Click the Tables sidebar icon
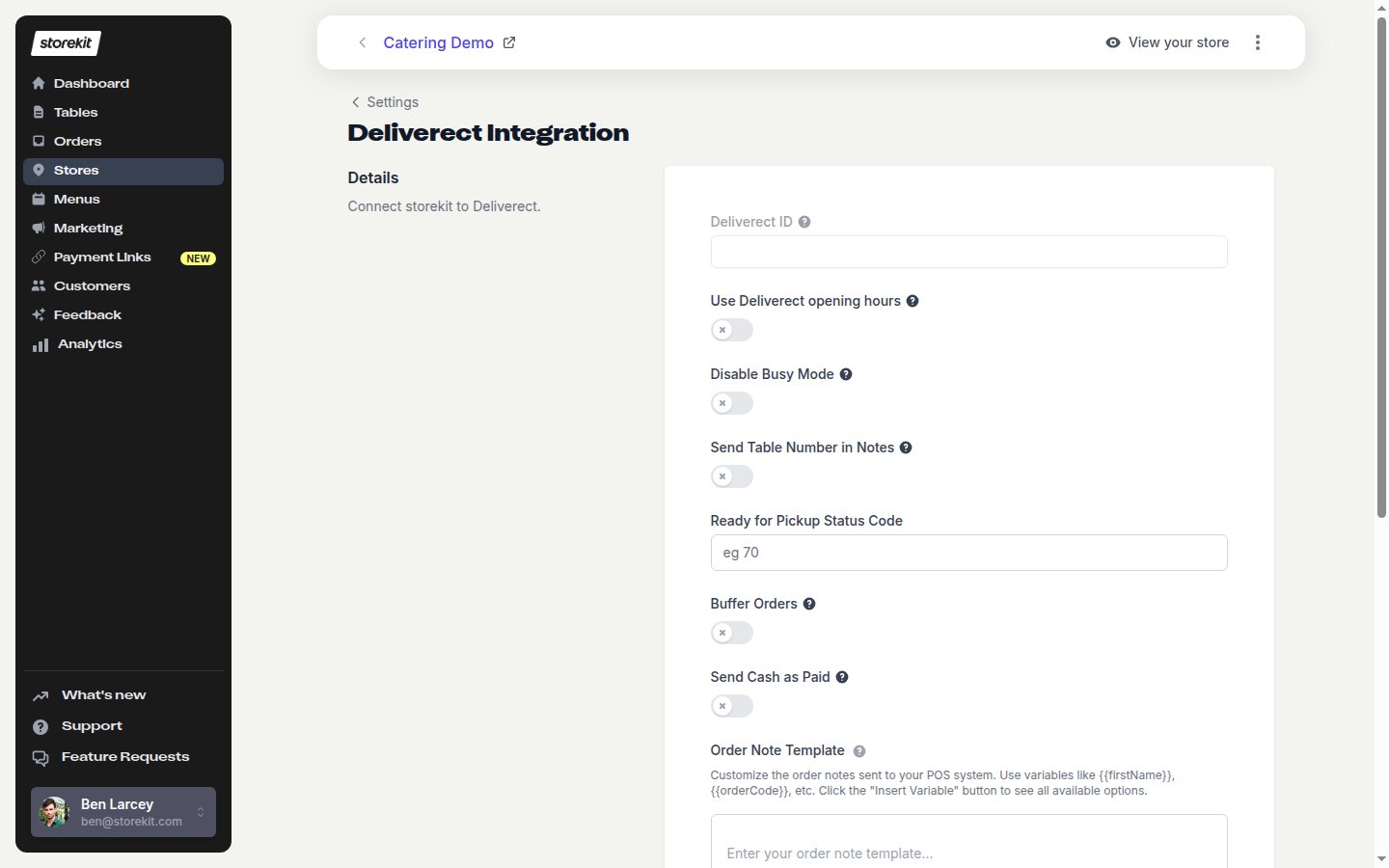 tap(39, 113)
